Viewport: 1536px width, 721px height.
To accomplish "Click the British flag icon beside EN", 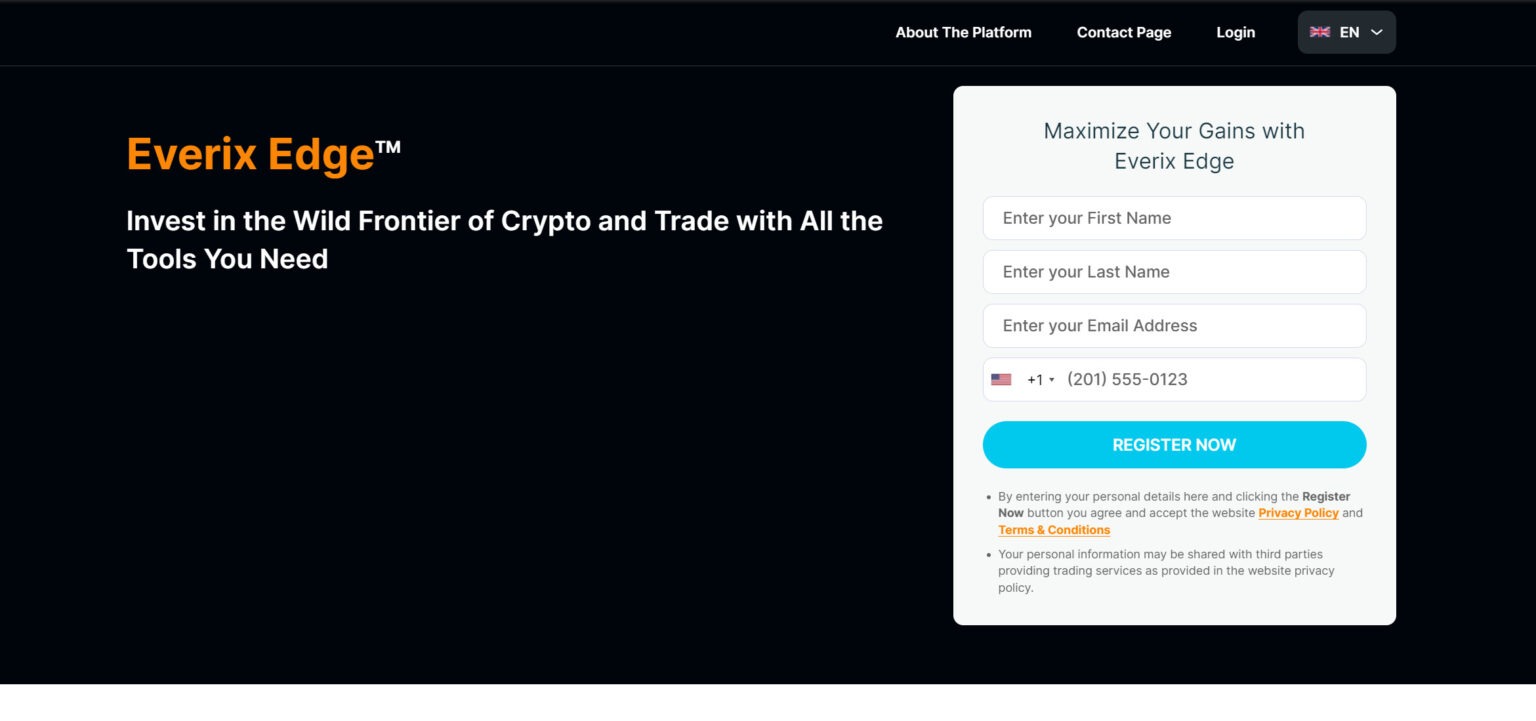I will pos(1320,31).
